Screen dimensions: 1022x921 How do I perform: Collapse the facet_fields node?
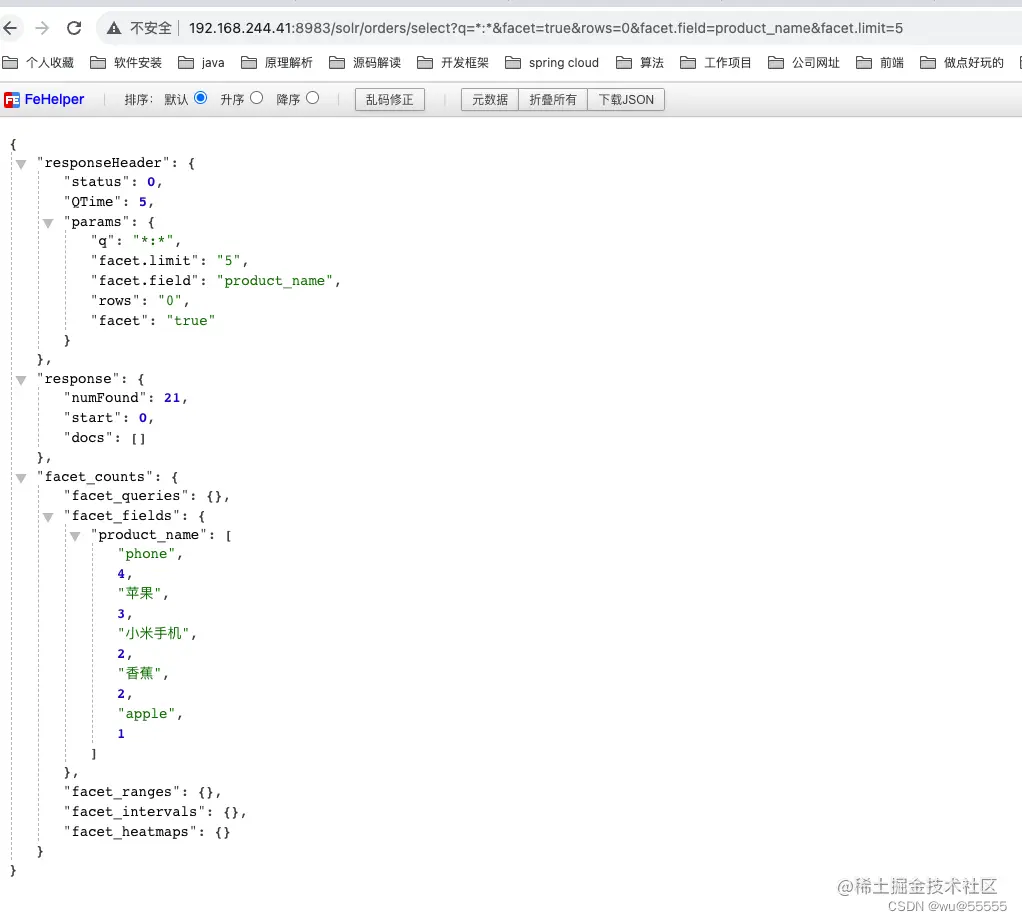pyautogui.click(x=48, y=518)
